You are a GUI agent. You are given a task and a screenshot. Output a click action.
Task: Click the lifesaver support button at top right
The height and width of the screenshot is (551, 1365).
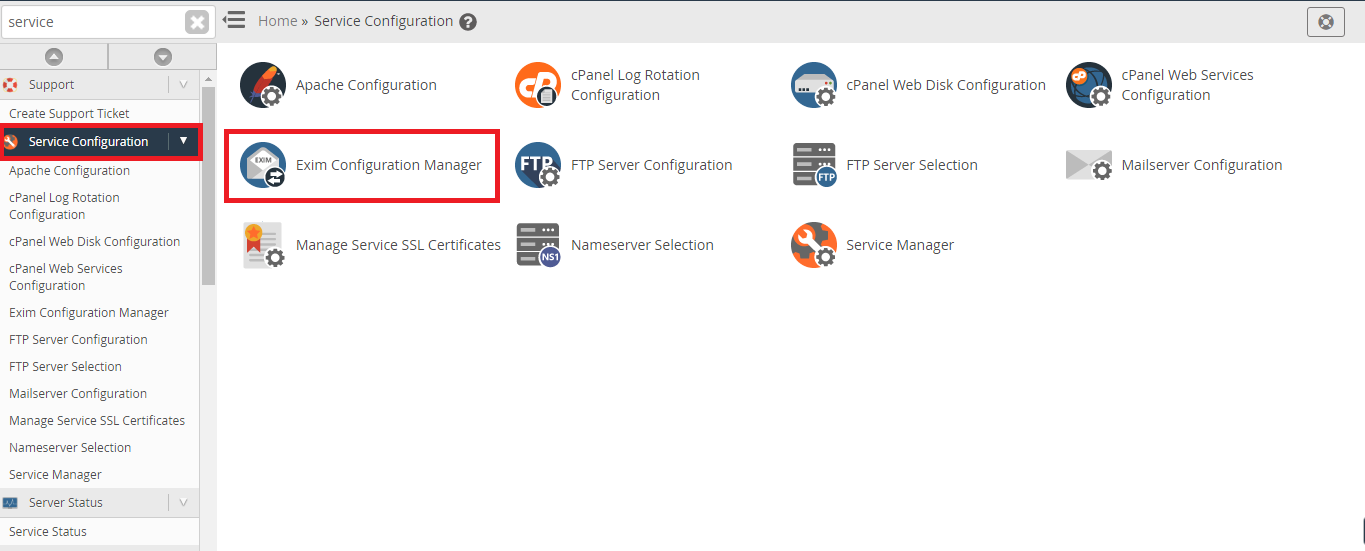[x=1325, y=22]
